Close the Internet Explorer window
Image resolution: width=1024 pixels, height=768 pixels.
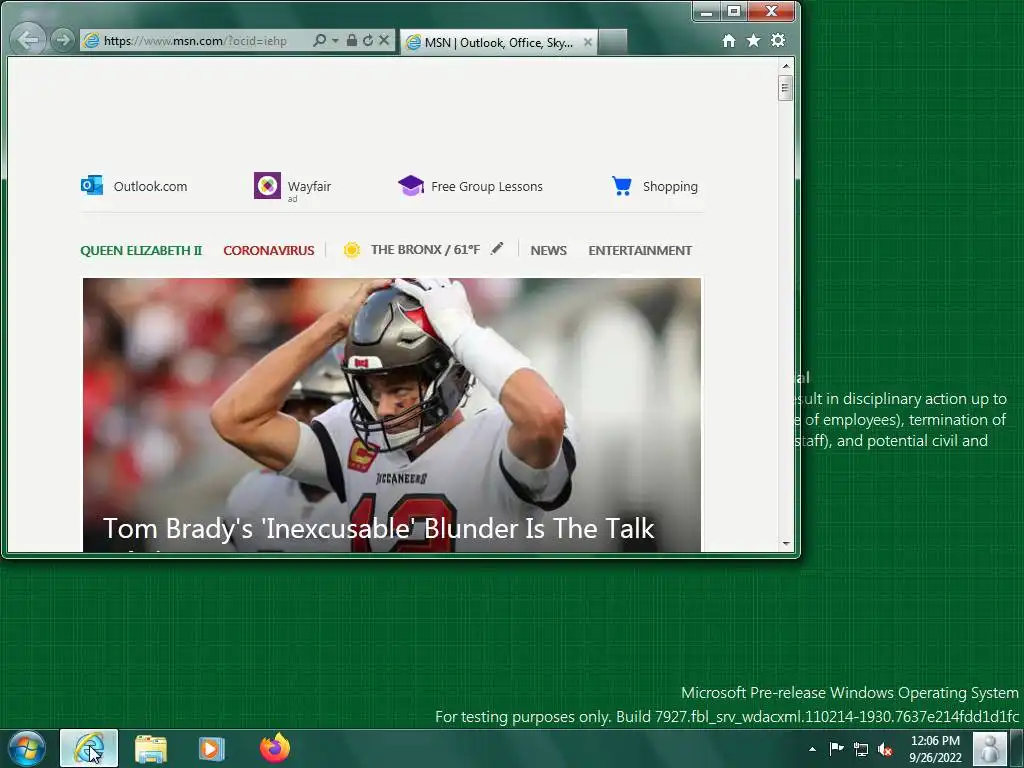(x=771, y=11)
